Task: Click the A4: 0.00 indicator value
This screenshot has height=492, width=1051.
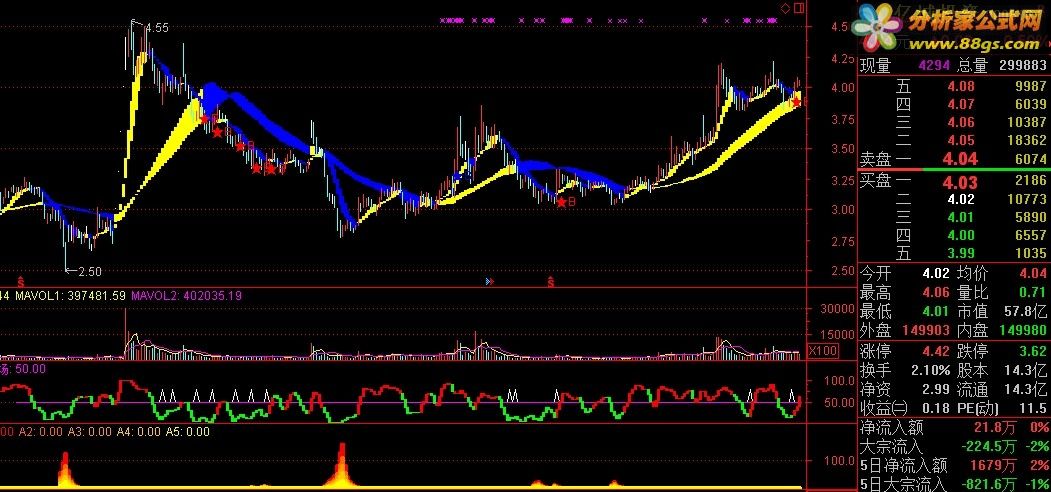Action: [x=139, y=432]
